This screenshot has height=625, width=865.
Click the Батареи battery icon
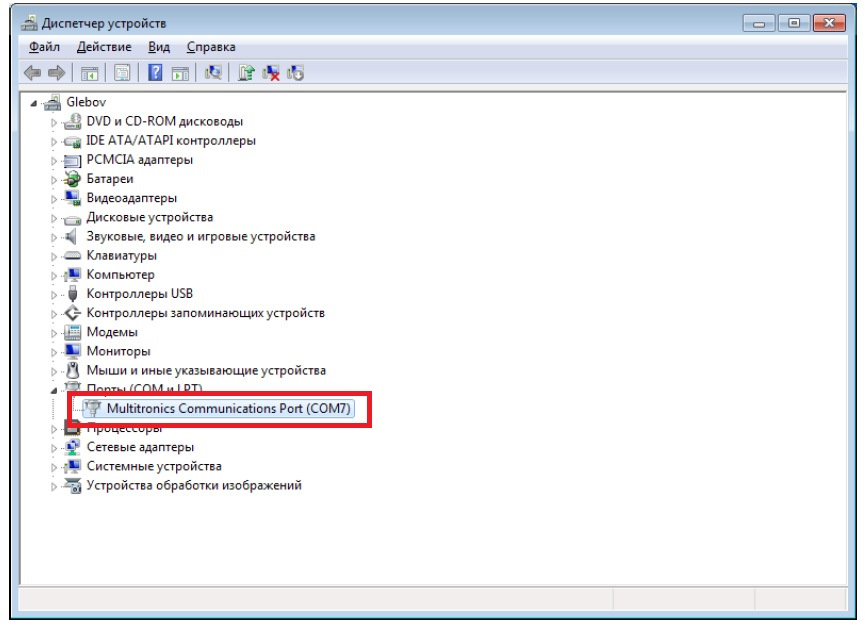[x=72, y=179]
